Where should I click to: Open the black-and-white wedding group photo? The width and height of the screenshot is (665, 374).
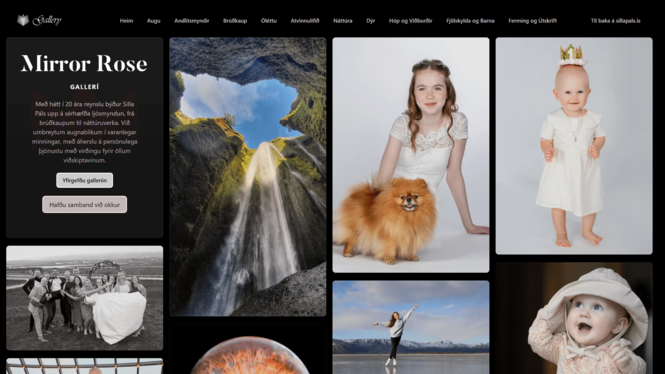tap(84, 298)
